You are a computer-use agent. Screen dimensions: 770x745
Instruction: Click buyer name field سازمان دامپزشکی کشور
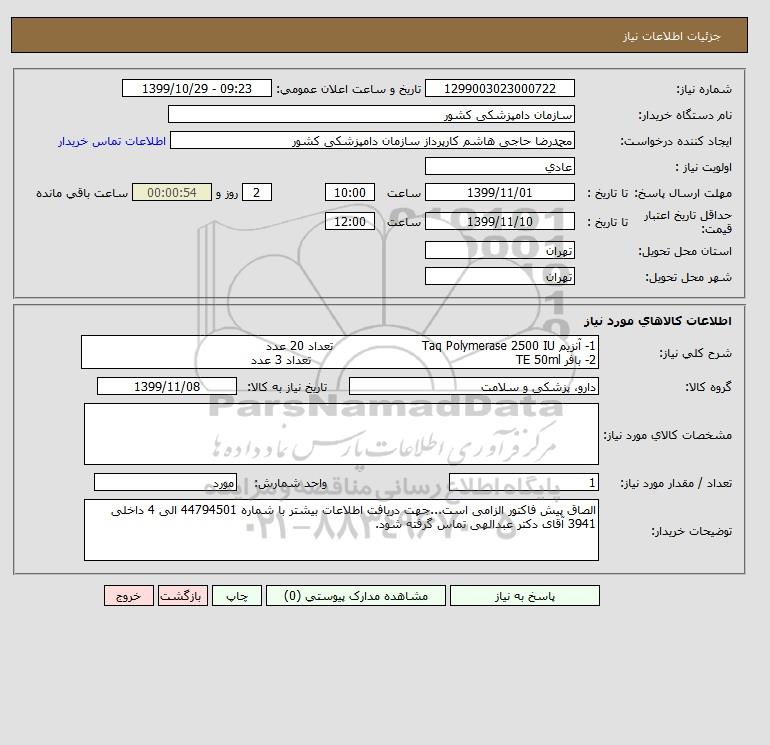point(371,114)
